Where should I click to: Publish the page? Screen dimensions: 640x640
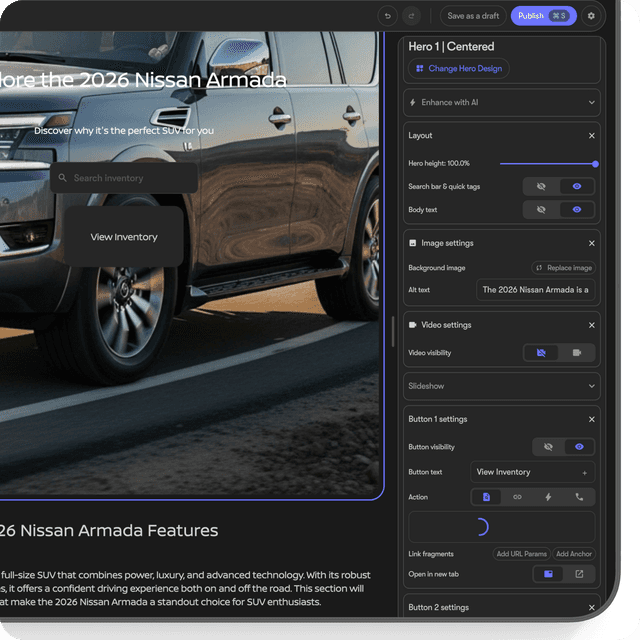click(543, 16)
